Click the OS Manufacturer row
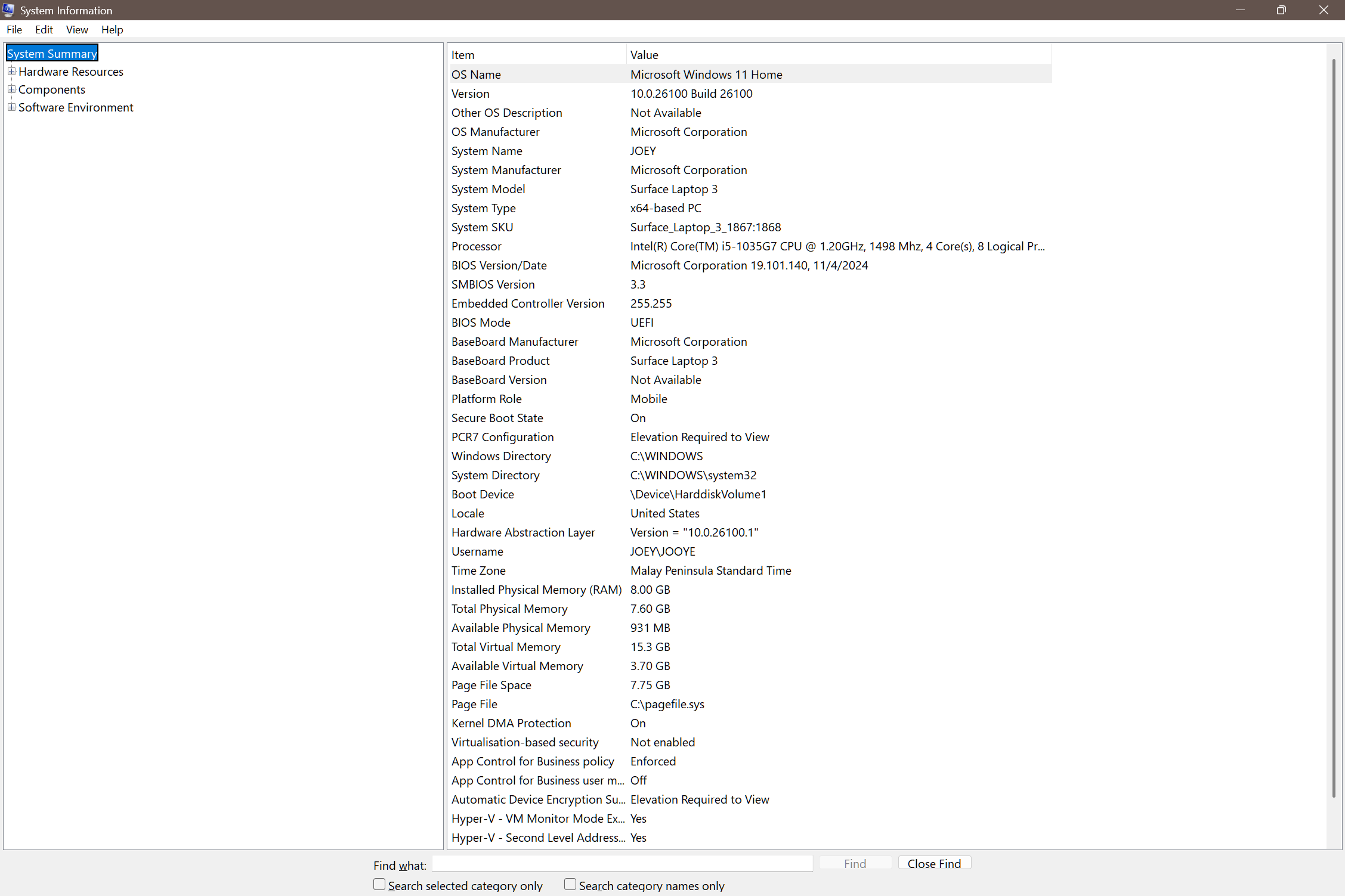The height and width of the screenshot is (896, 1345). click(x=750, y=132)
